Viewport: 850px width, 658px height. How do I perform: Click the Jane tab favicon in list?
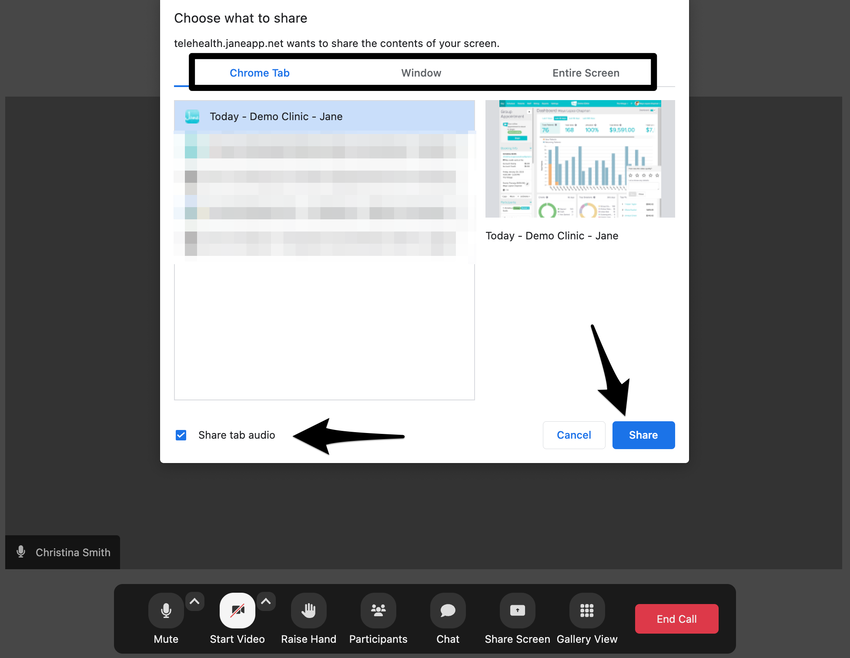[x=191, y=116]
